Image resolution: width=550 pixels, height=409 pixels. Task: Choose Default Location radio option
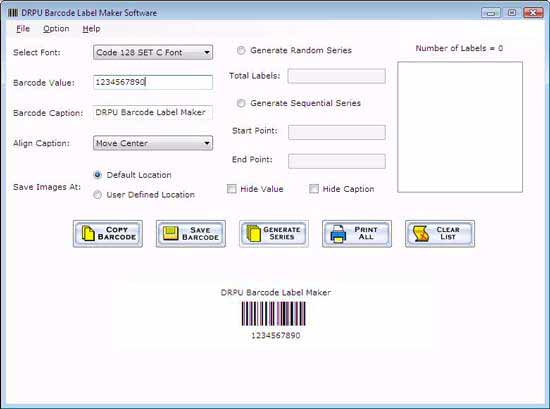coord(98,175)
